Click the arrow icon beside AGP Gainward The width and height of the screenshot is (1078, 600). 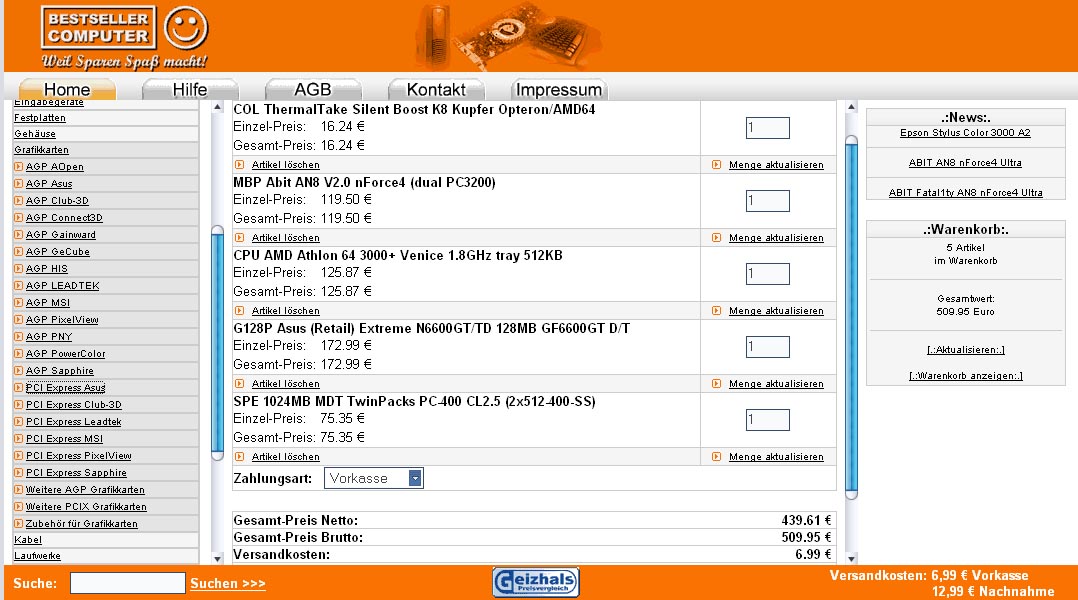point(19,234)
